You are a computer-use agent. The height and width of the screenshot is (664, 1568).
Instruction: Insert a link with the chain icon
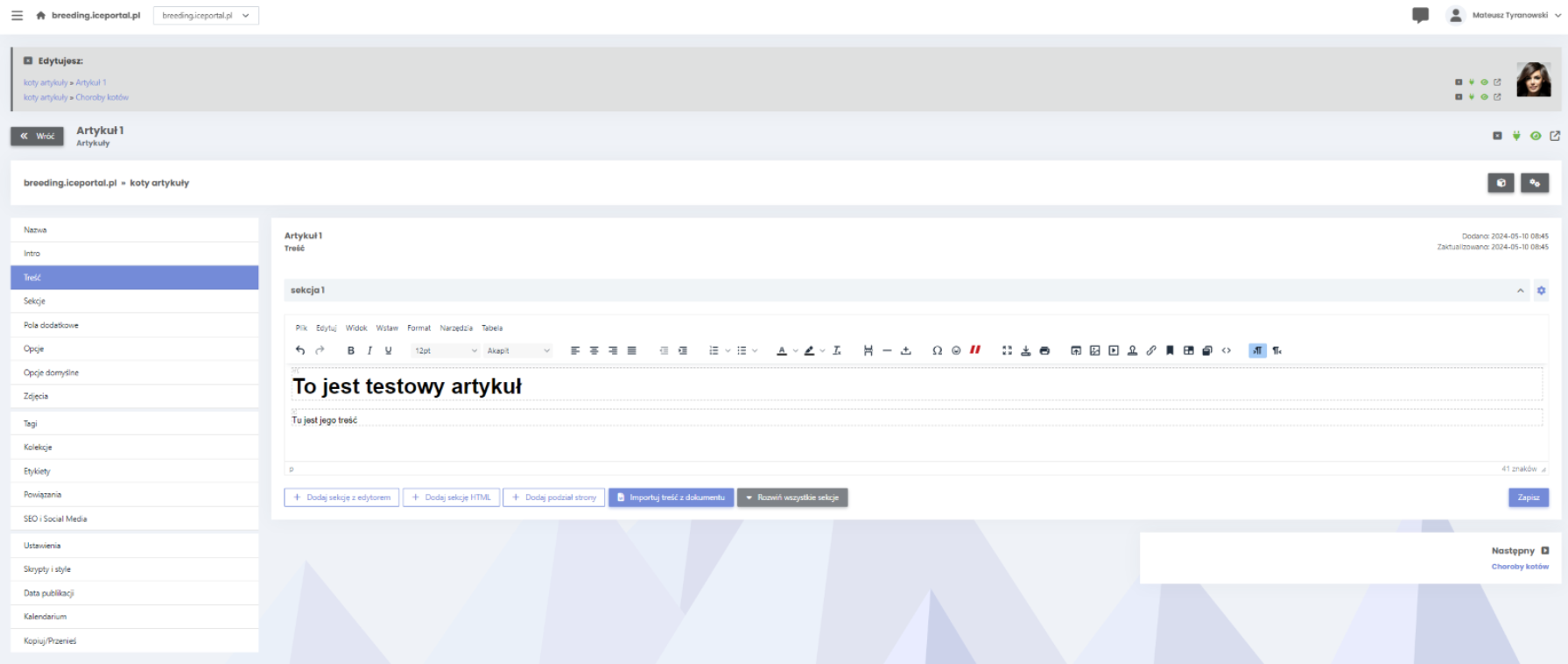1151,350
